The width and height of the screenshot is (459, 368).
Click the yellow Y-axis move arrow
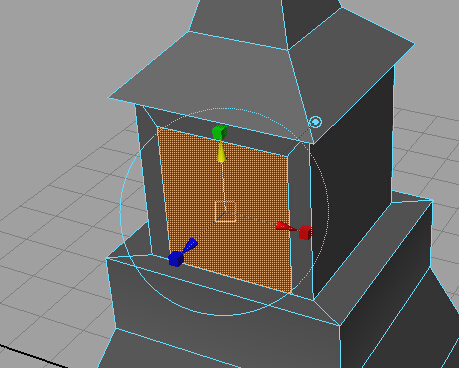coord(221,154)
